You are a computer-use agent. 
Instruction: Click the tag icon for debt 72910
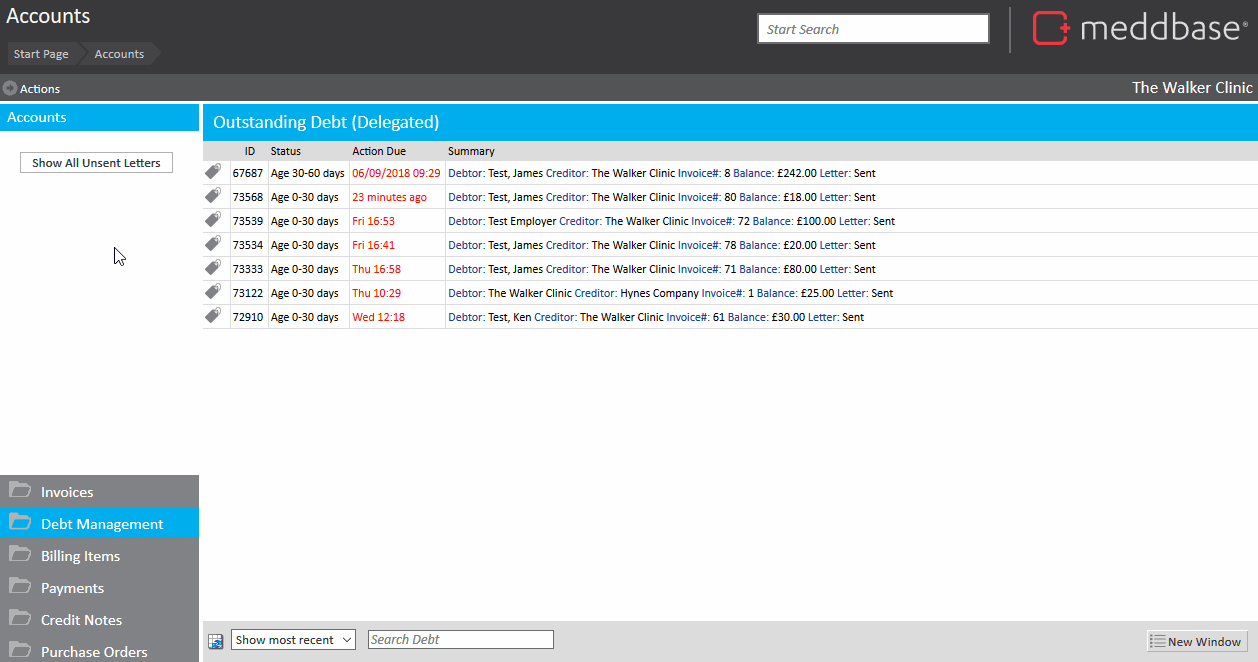pyautogui.click(x=213, y=316)
